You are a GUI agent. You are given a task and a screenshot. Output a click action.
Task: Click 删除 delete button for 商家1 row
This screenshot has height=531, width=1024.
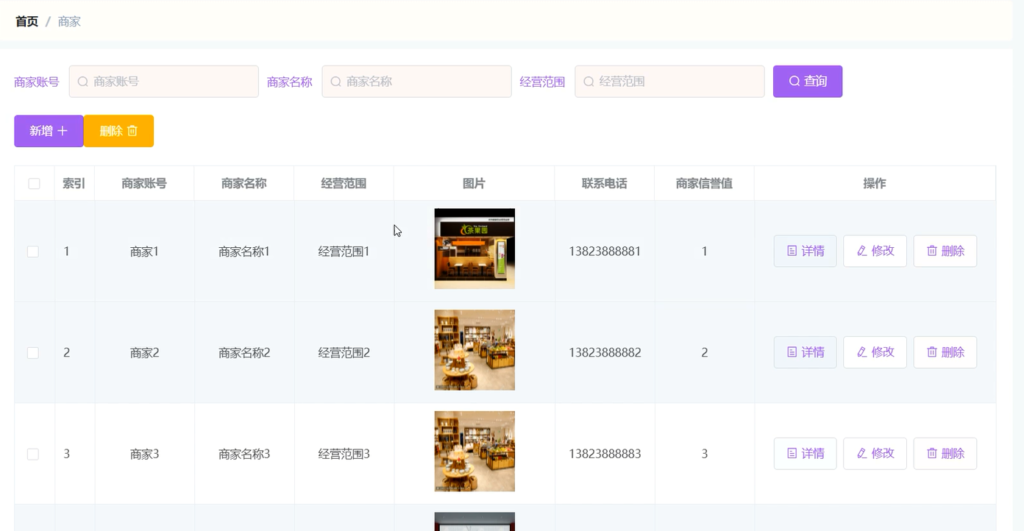point(945,251)
